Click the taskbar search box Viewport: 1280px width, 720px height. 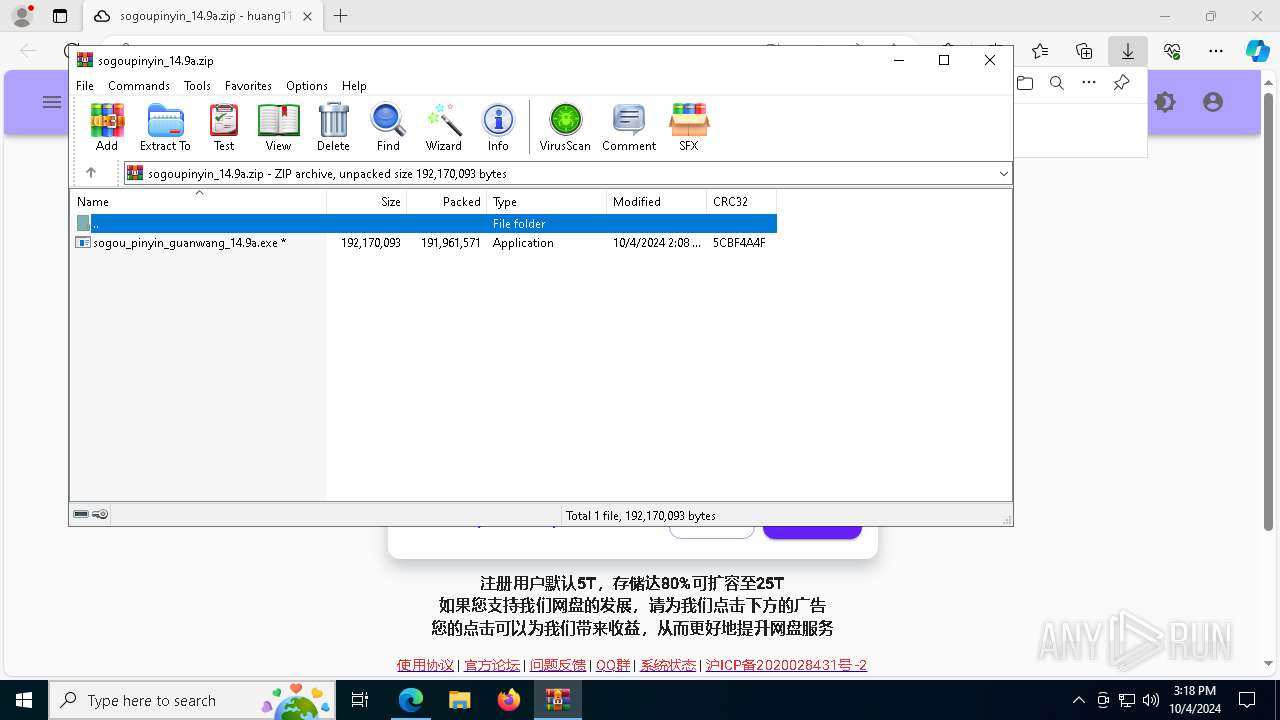click(x=193, y=700)
